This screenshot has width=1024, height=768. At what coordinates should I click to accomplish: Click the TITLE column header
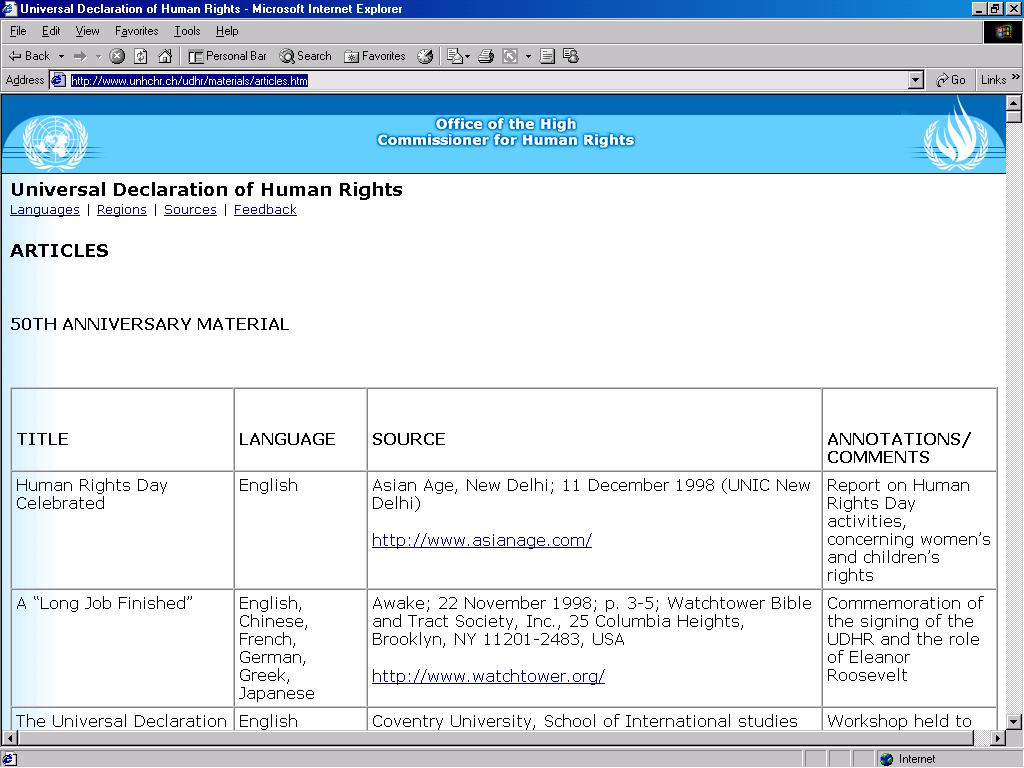(x=42, y=439)
